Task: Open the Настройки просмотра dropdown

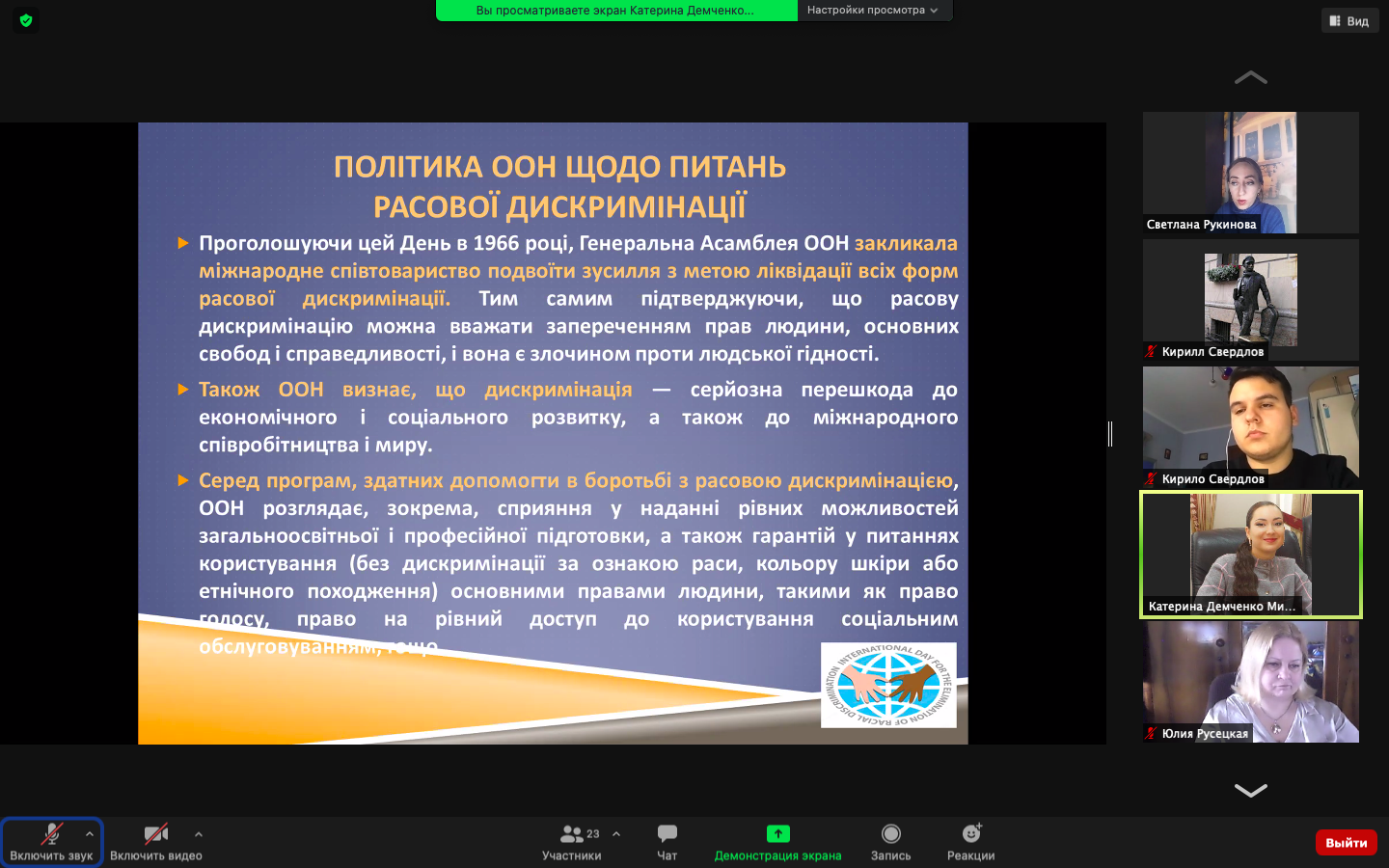Action: 872,11
